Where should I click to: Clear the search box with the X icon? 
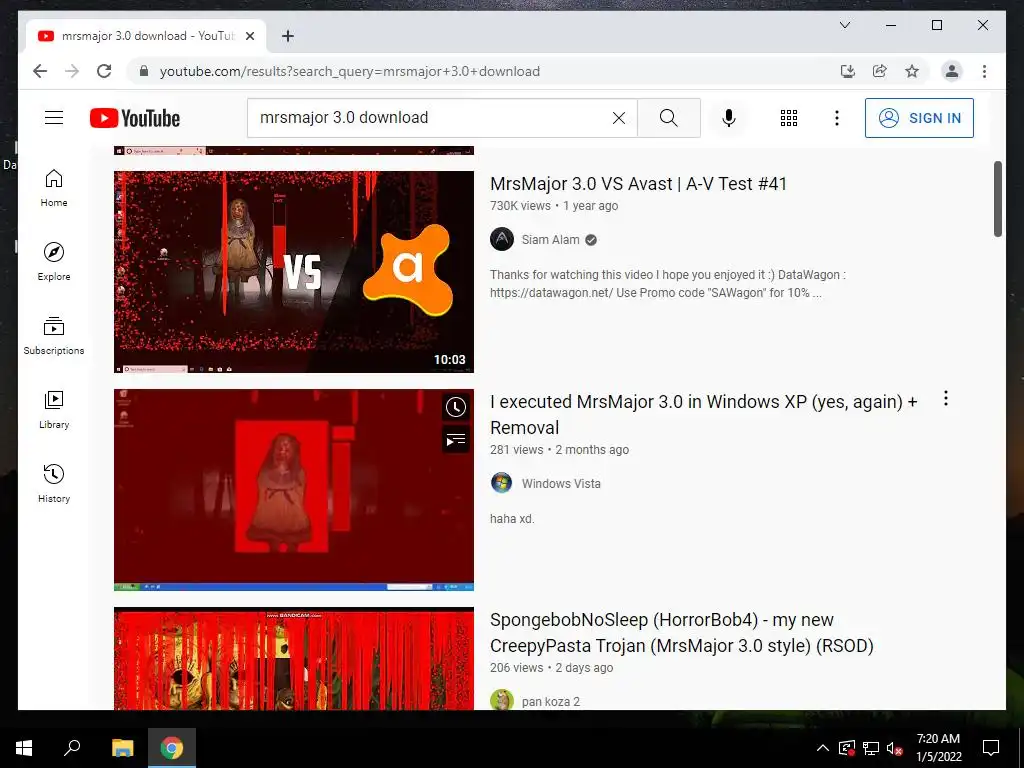(618, 118)
